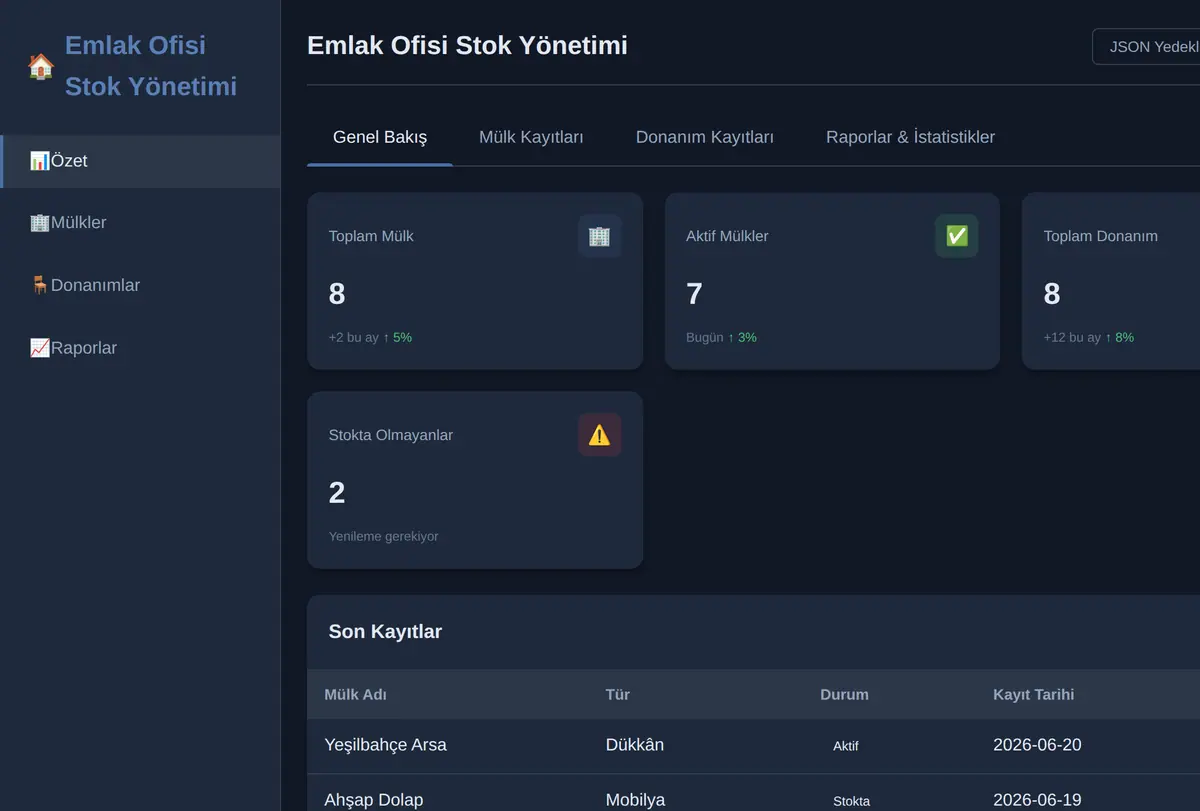Switch to the Genel Bakış tab
Screen dimensions: 1200x811
coord(380,137)
